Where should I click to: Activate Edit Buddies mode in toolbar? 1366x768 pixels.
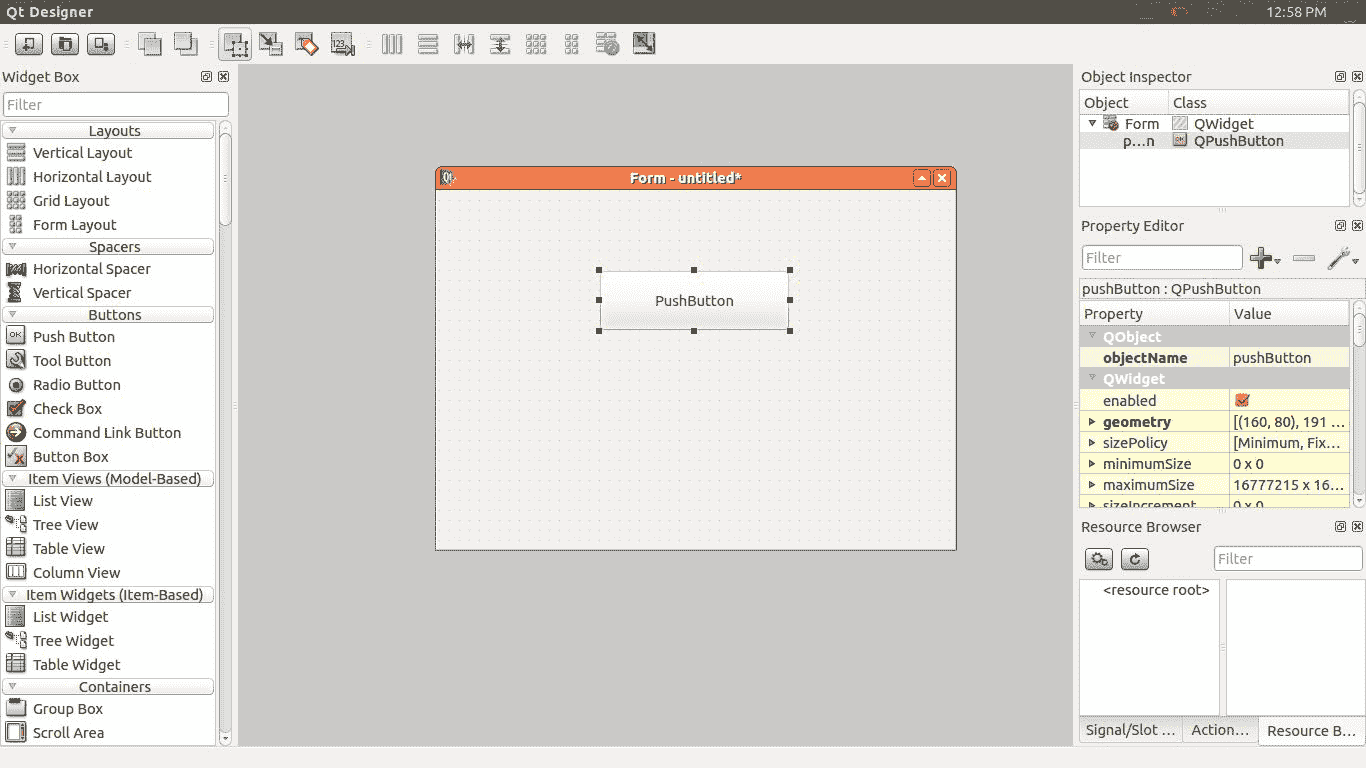(306, 44)
